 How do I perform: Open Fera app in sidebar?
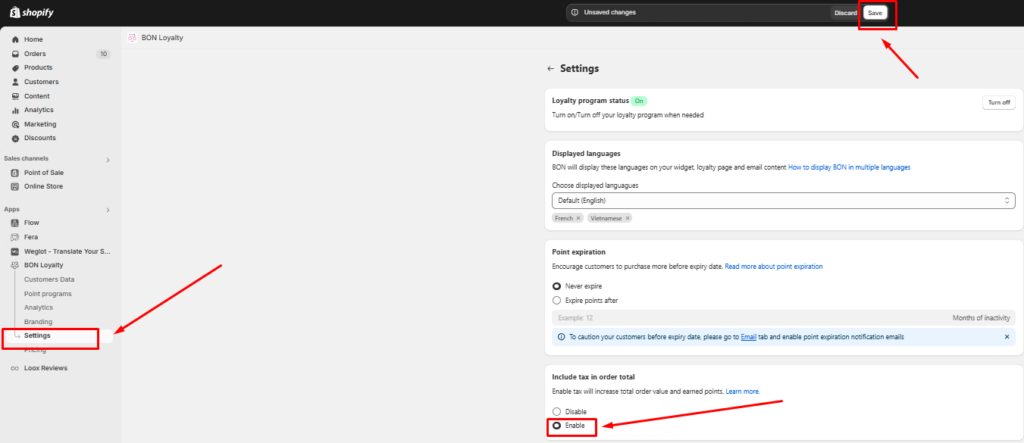pos(31,237)
